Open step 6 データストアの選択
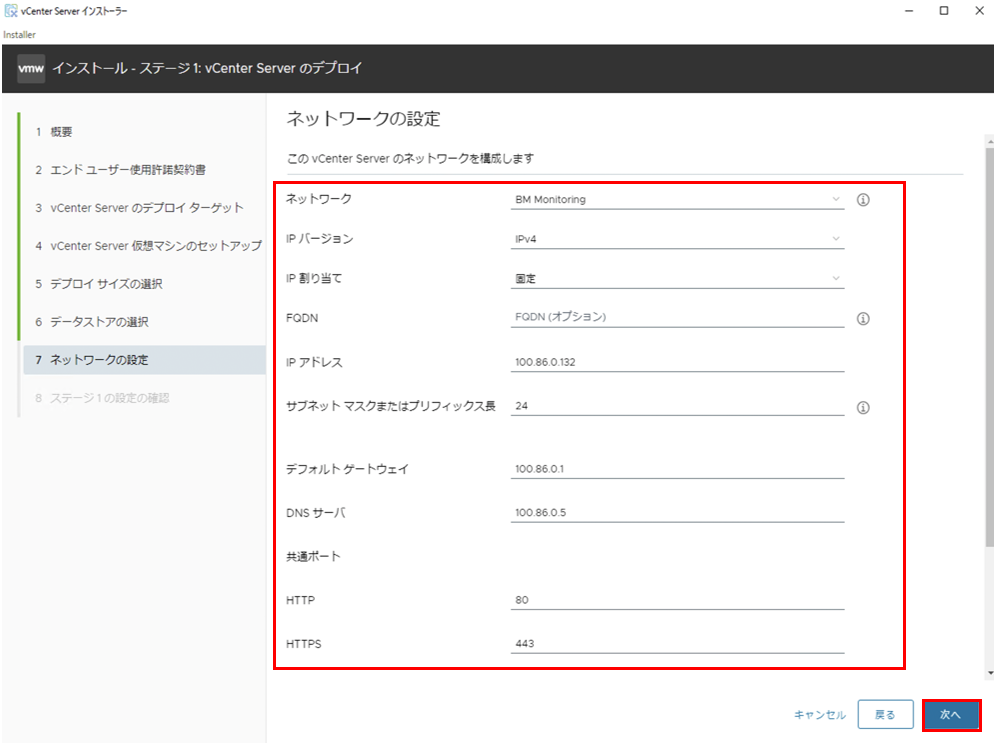This screenshot has height=746, width=998. tap(92, 322)
